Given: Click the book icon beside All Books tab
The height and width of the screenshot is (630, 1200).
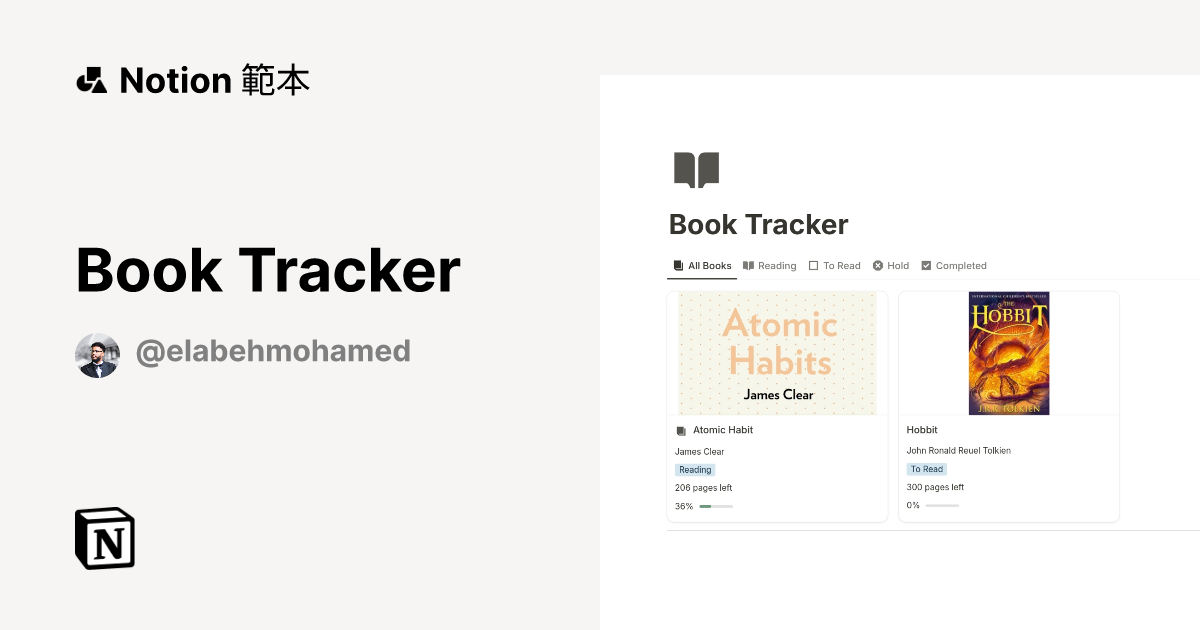Looking at the screenshot, I should (676, 265).
